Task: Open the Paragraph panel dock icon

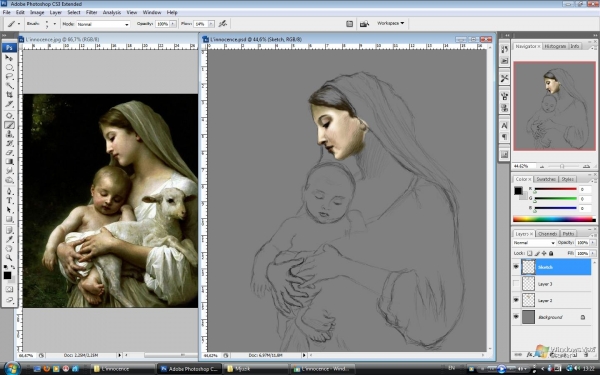Action: [504, 137]
